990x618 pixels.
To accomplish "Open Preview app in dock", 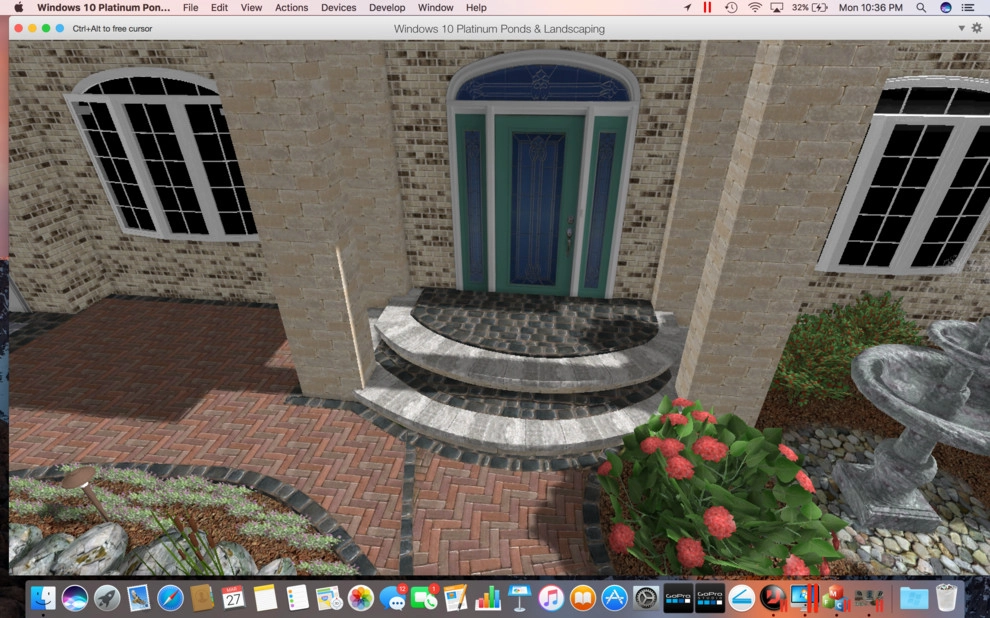I will click(138, 597).
